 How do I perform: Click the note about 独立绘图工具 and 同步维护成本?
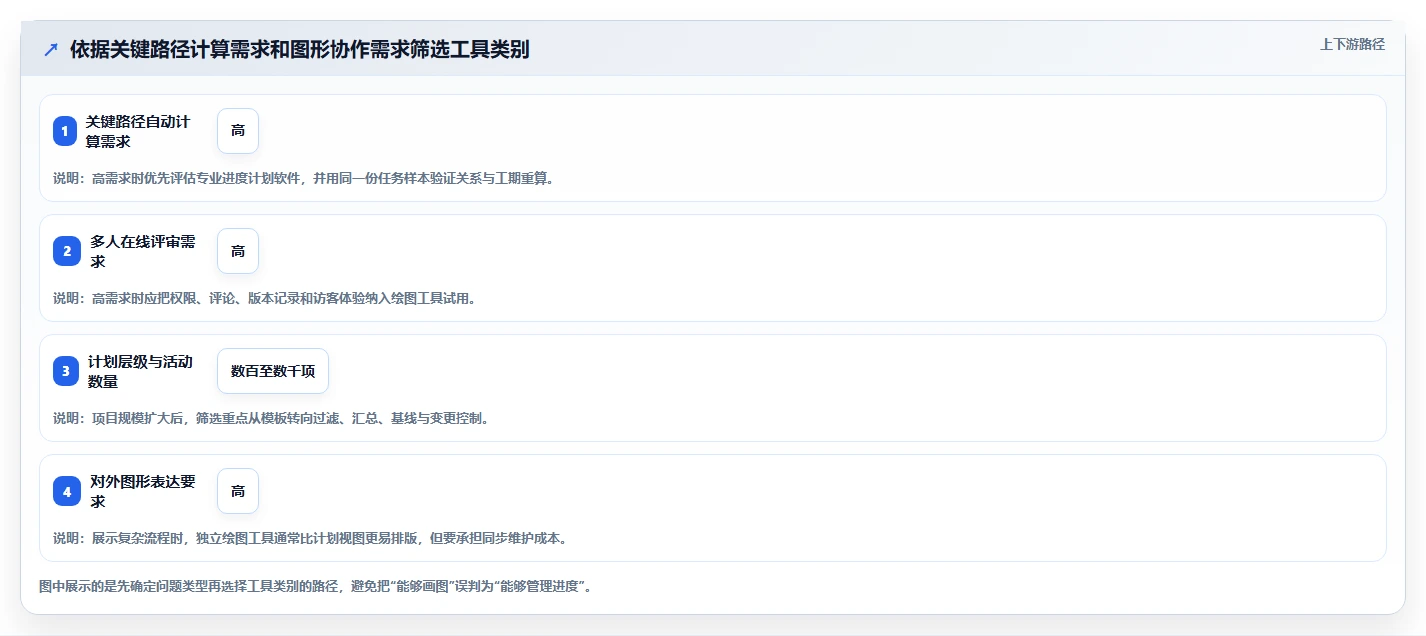[x=310, y=538]
